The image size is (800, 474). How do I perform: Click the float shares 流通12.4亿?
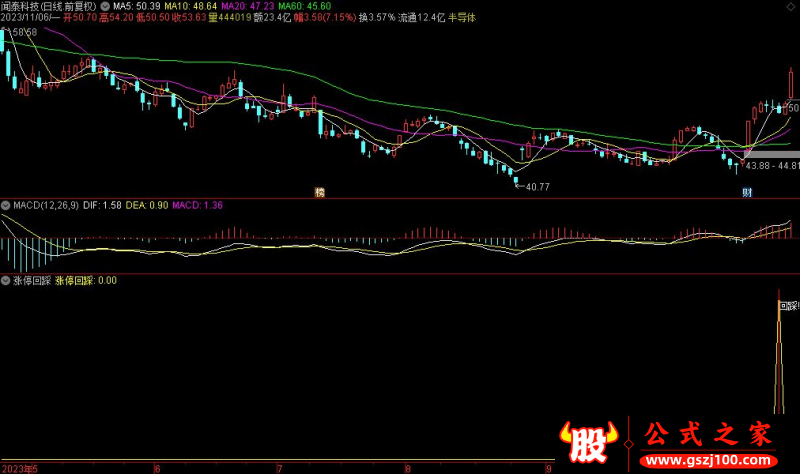pos(421,17)
